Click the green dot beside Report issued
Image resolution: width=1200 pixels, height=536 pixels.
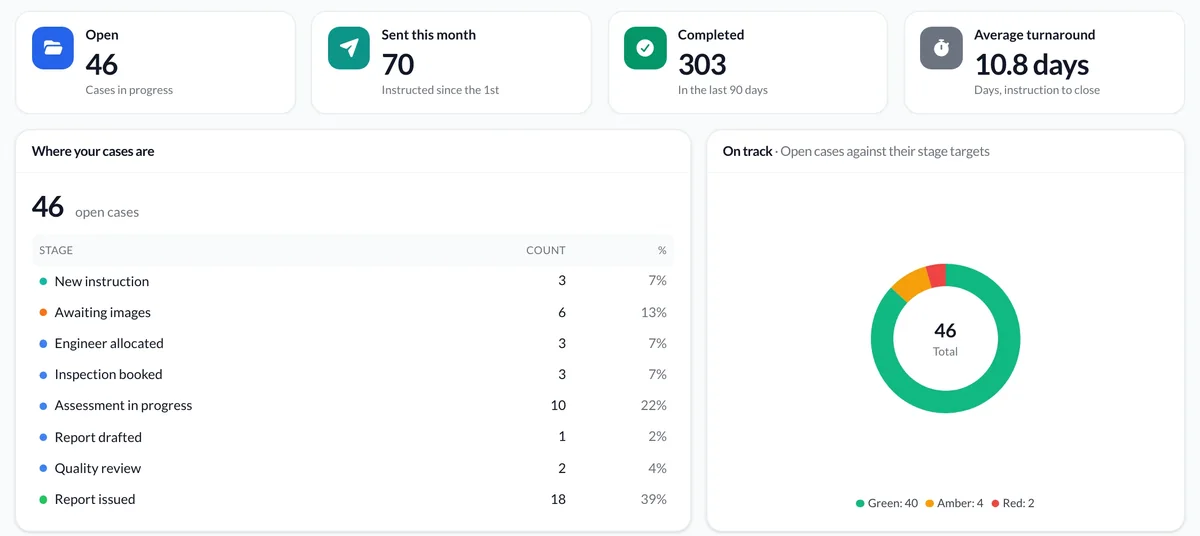tap(43, 500)
